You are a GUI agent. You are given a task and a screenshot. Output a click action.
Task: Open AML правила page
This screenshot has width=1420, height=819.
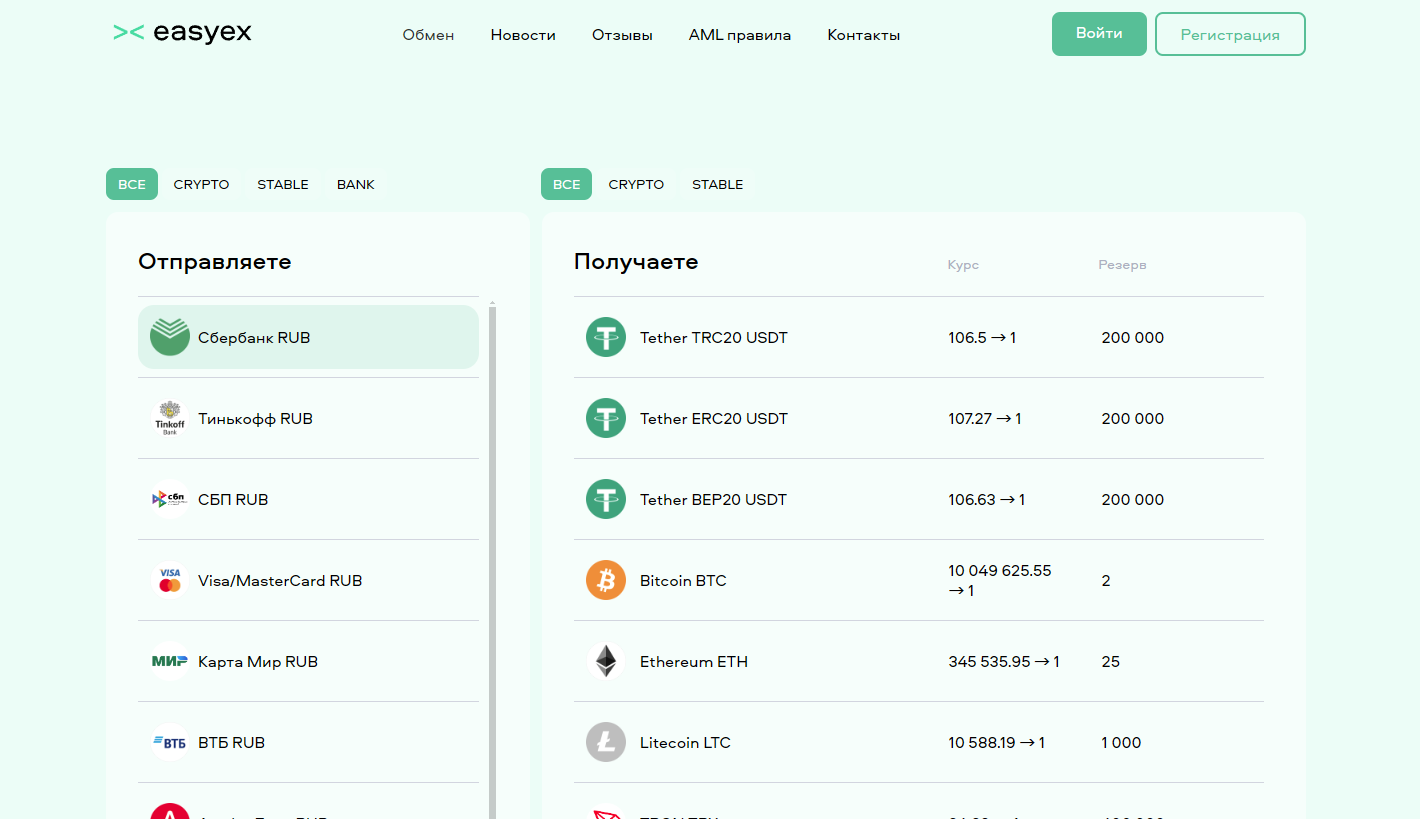coord(740,35)
